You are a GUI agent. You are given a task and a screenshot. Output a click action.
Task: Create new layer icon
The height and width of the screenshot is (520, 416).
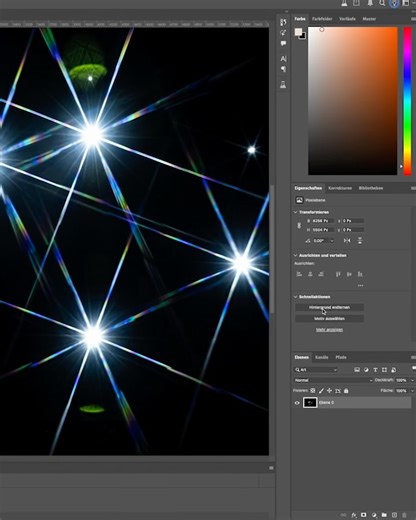click(394, 515)
